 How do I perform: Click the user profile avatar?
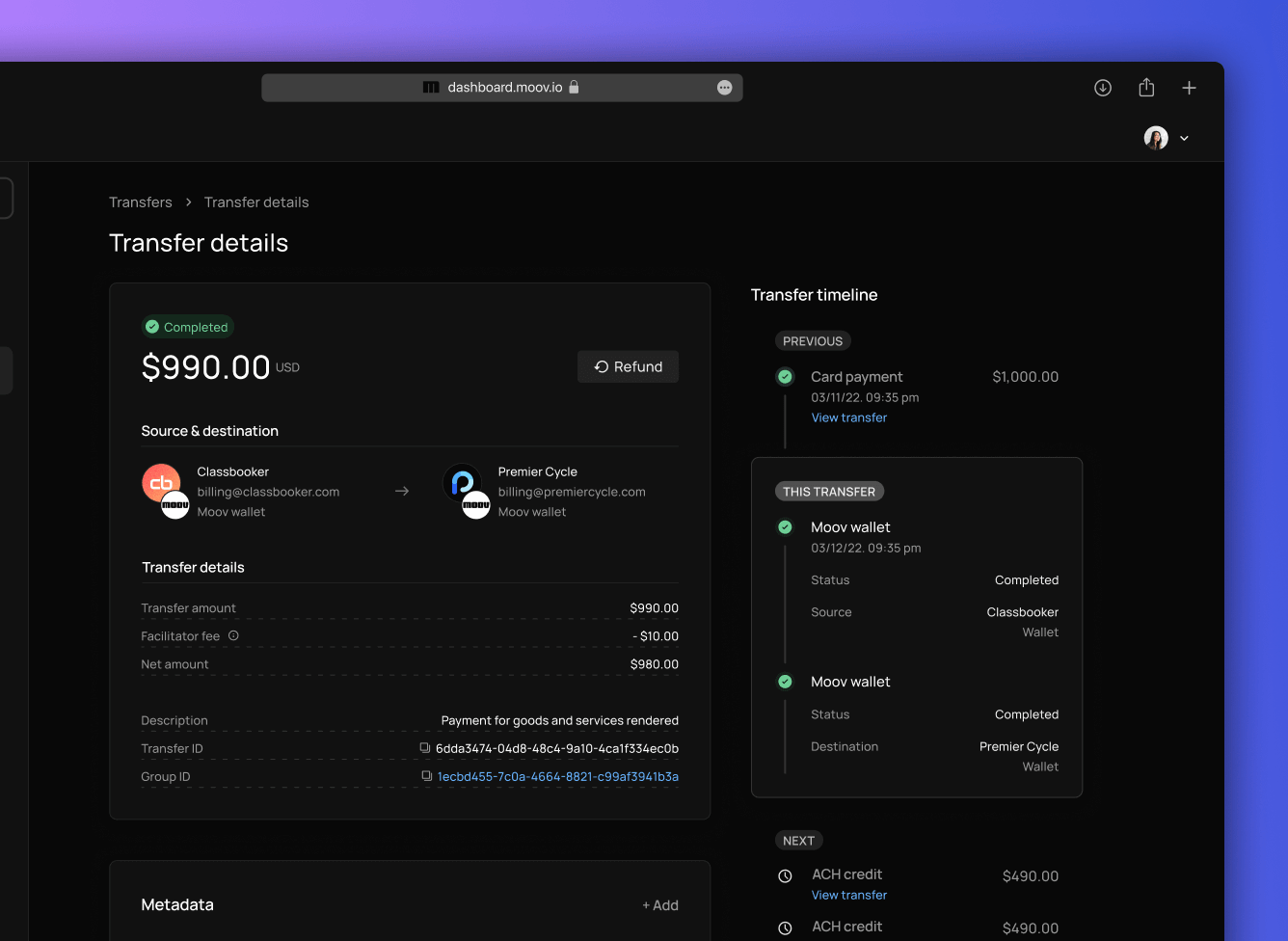1156,138
